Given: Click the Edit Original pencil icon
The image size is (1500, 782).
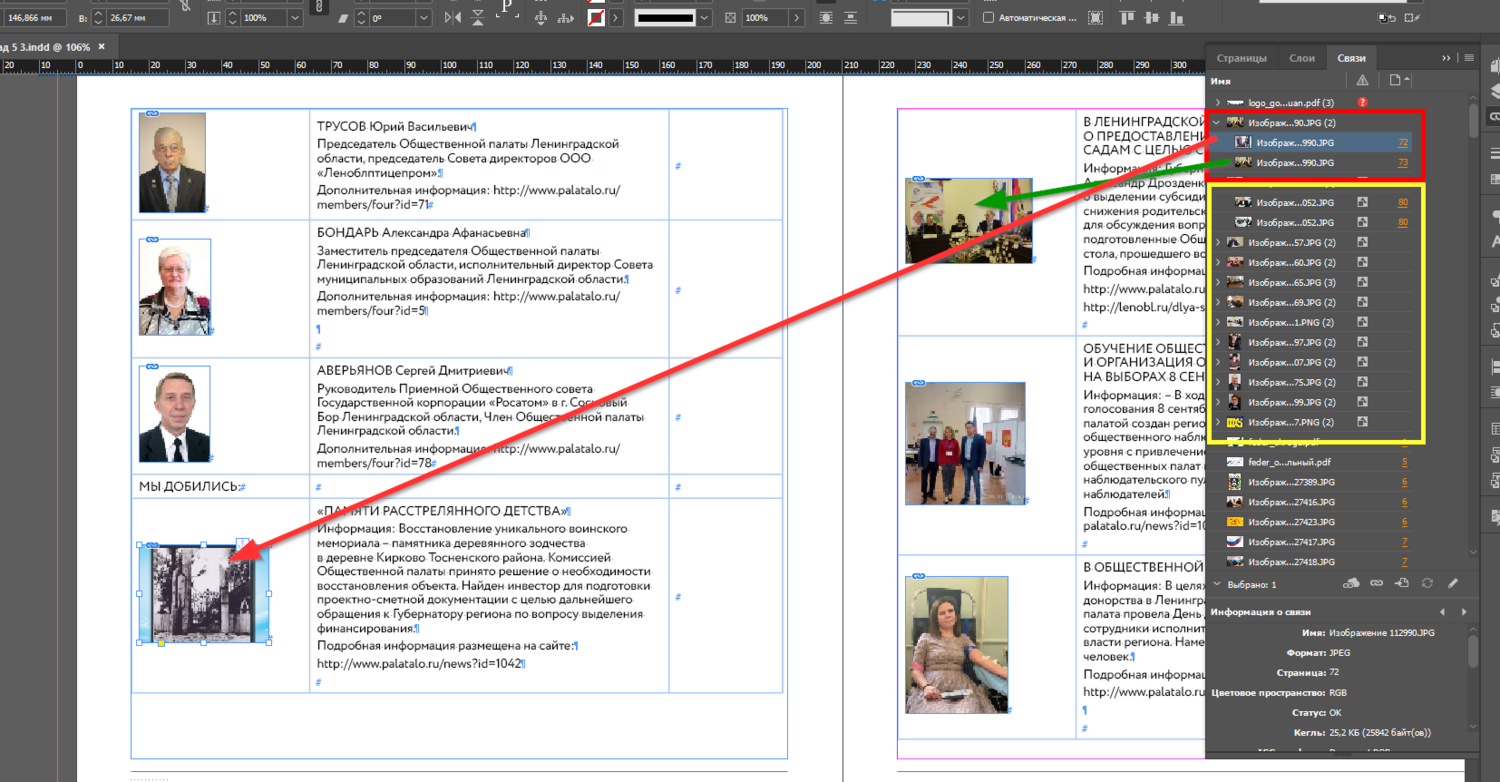Looking at the screenshot, I should pos(1452,583).
